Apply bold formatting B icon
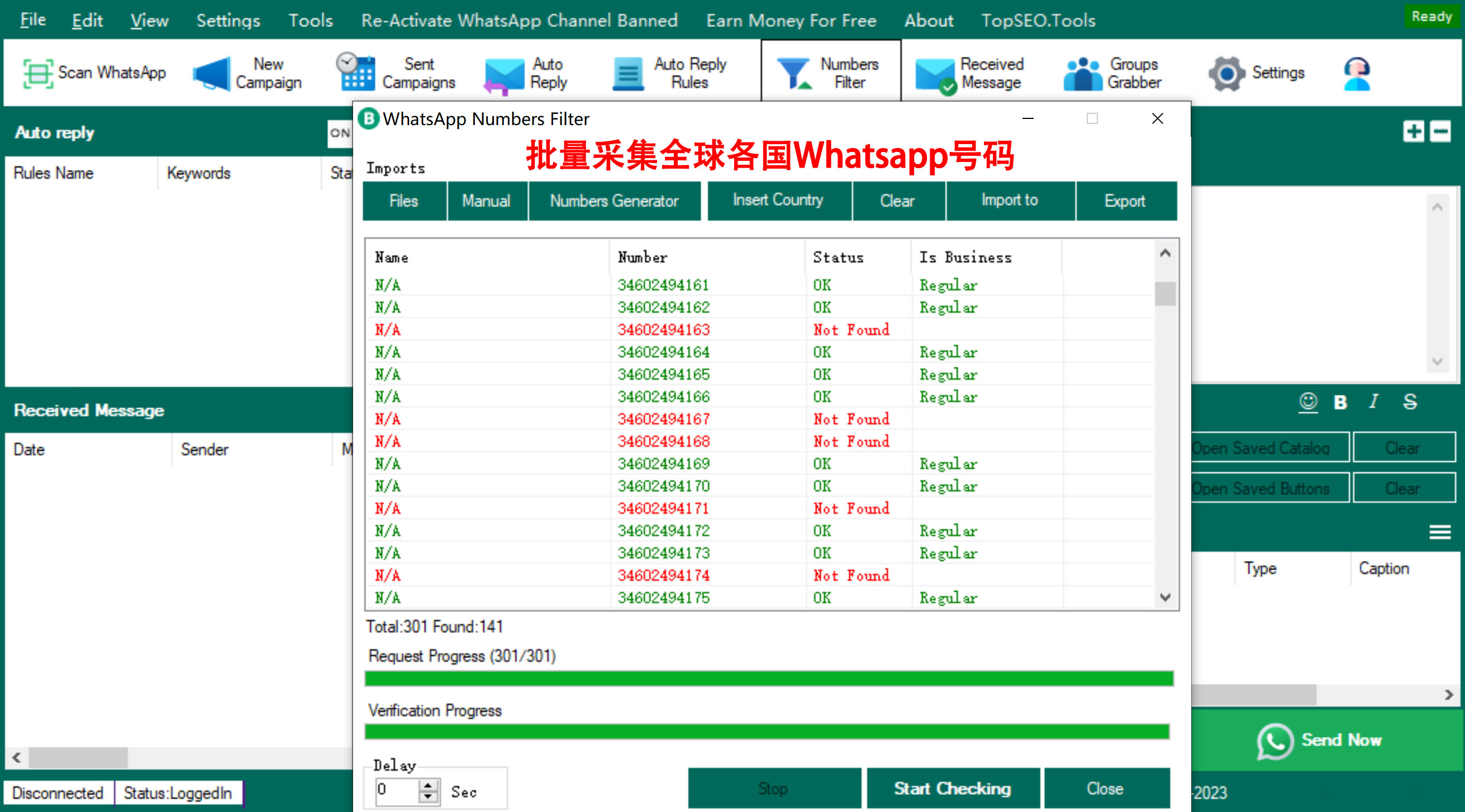The width and height of the screenshot is (1465, 812). tap(1340, 402)
